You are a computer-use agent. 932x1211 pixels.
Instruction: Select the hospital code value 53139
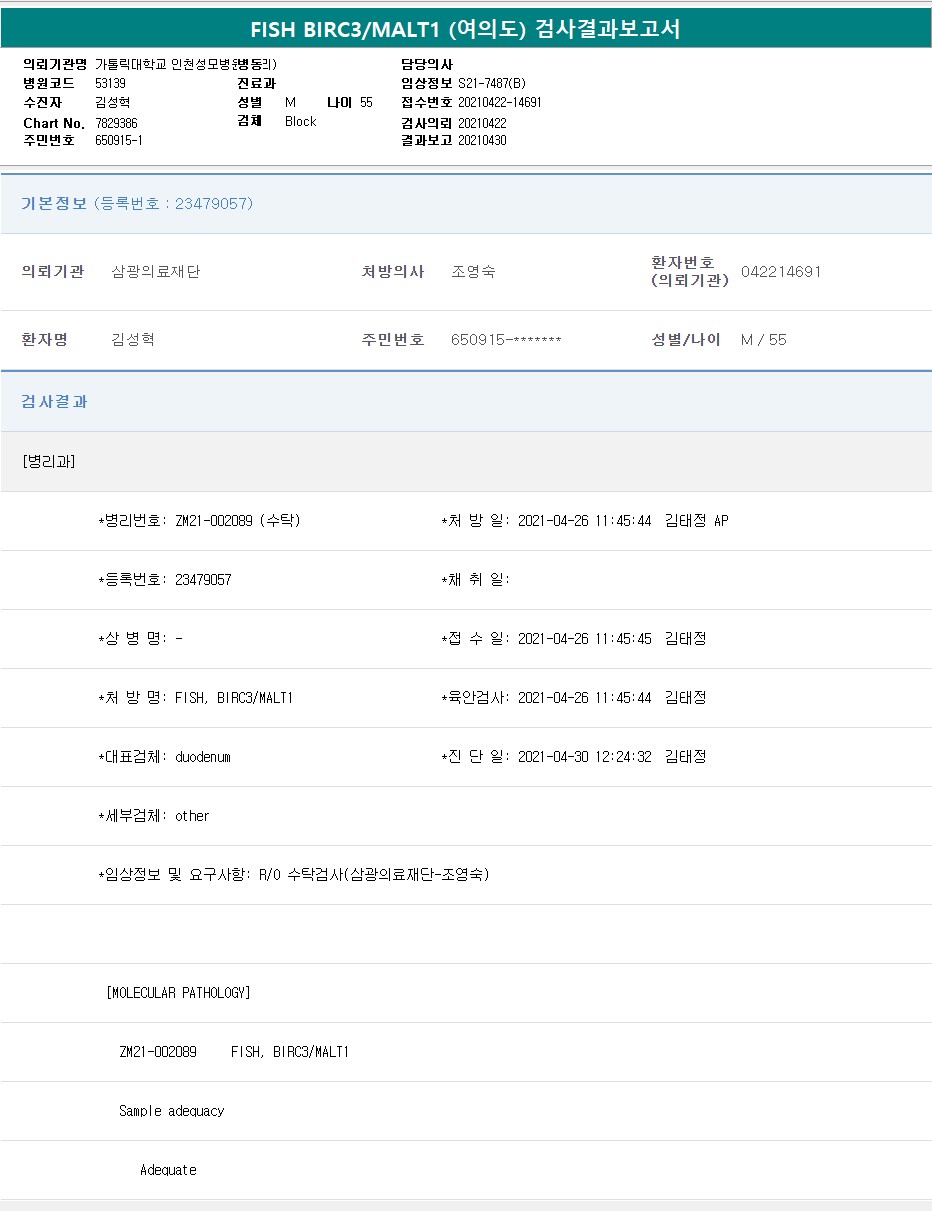pyautogui.click(x=110, y=83)
